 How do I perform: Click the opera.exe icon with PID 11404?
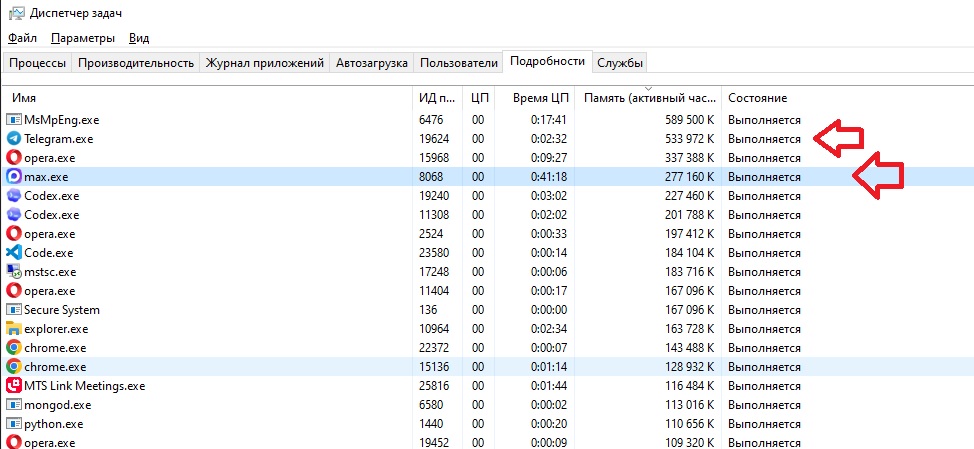tap(14, 291)
